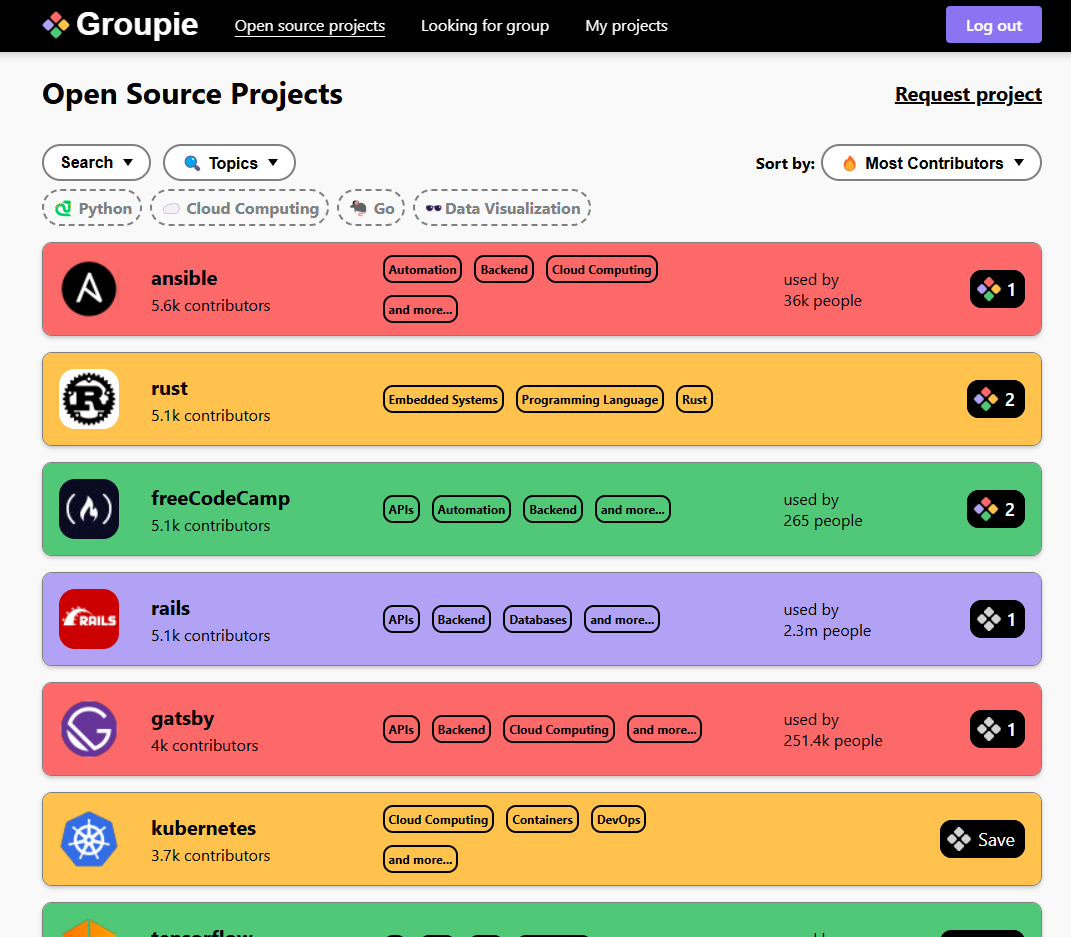Open My projects page
The image size is (1071, 937).
[626, 26]
